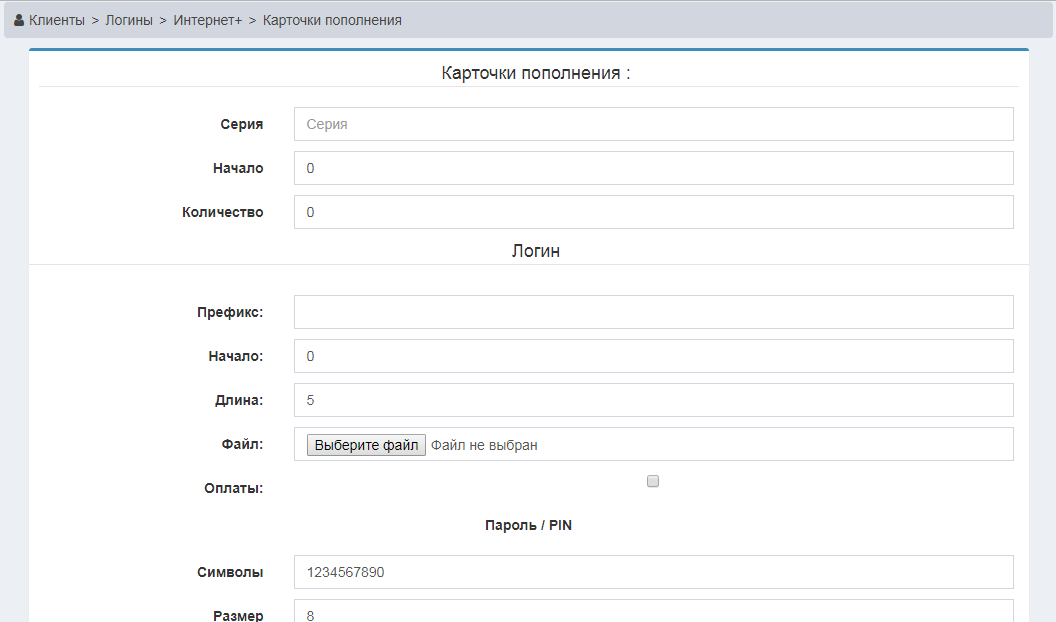Screen dimensions: 1056x622
Task: Select the Длина field containing 5
Action: click(653, 400)
